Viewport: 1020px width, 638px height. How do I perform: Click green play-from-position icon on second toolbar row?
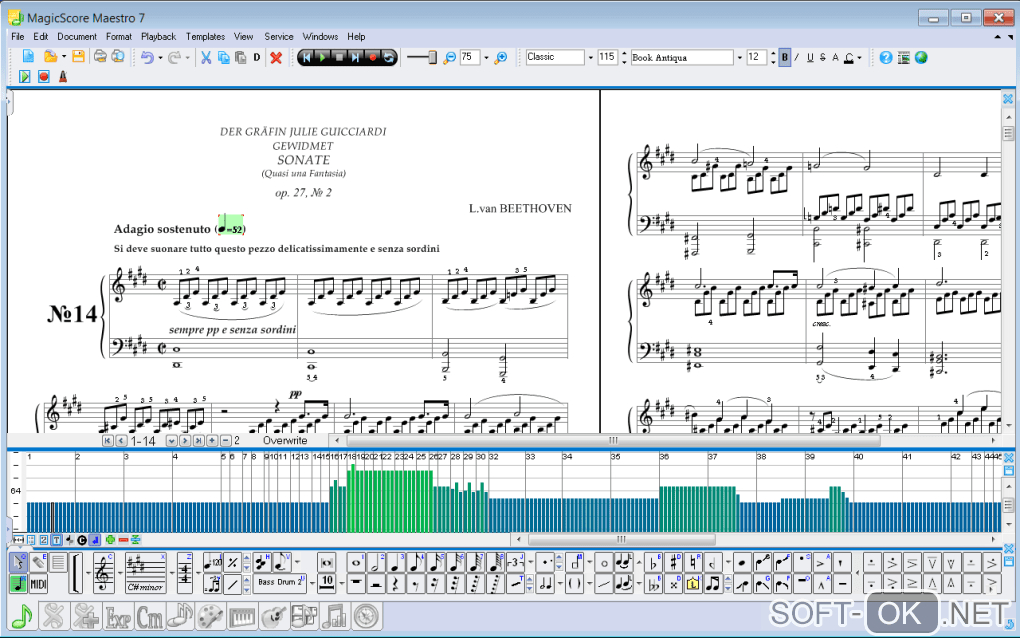pos(25,77)
